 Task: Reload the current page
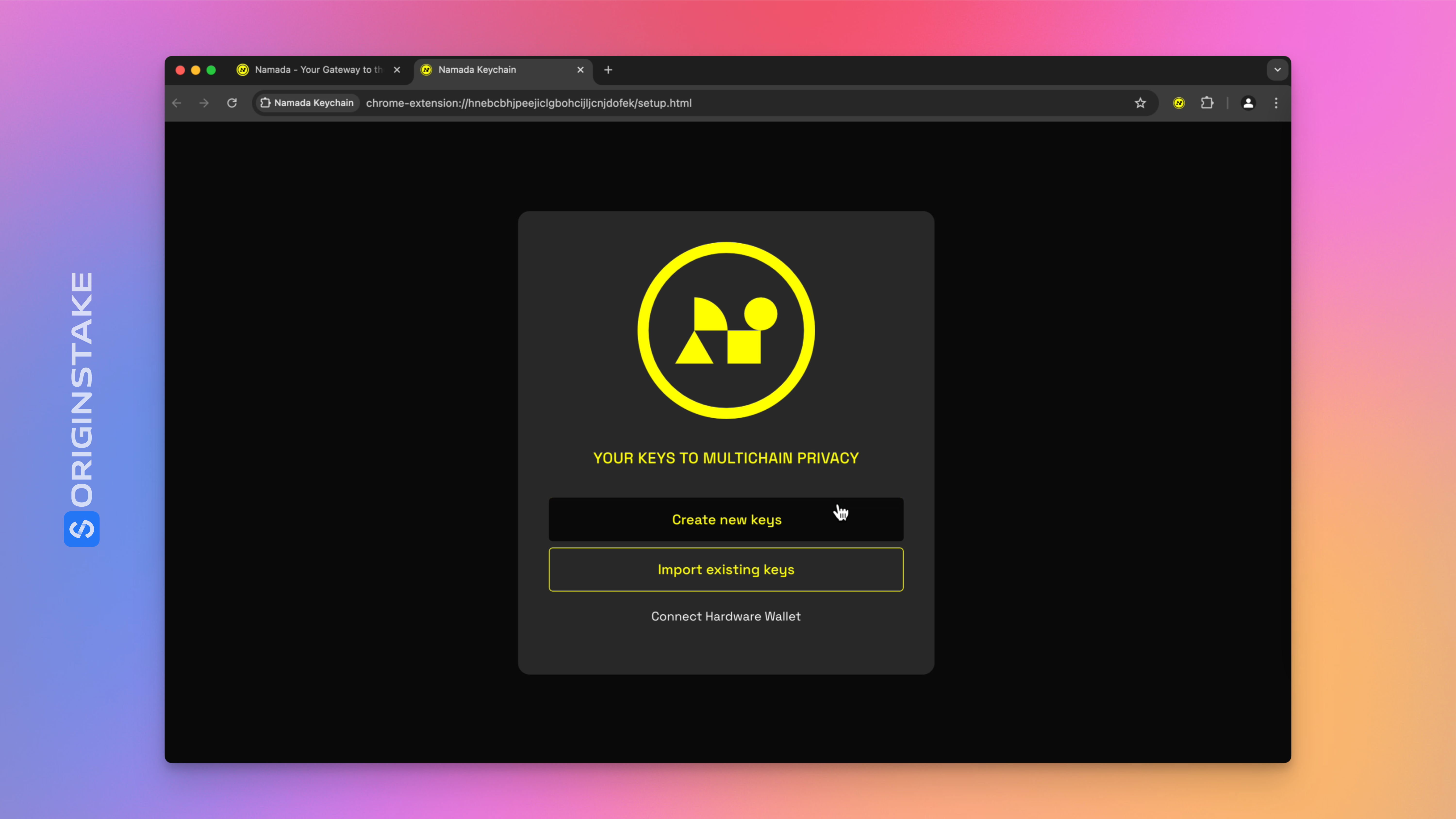click(232, 103)
